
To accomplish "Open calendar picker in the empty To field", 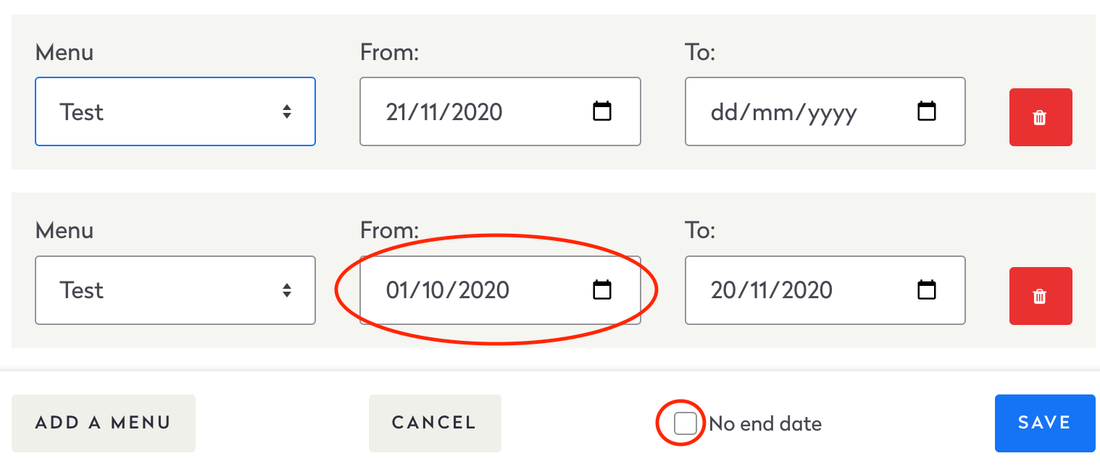I will (927, 112).
